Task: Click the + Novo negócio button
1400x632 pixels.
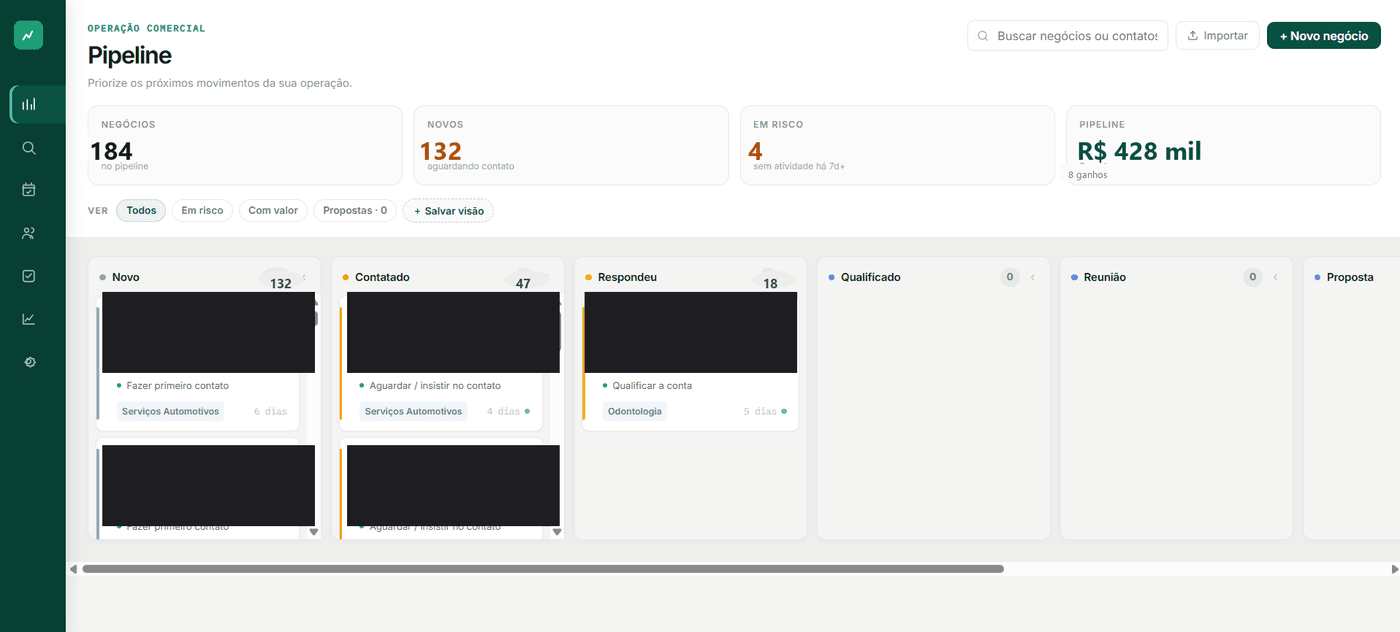Action: (x=1324, y=36)
